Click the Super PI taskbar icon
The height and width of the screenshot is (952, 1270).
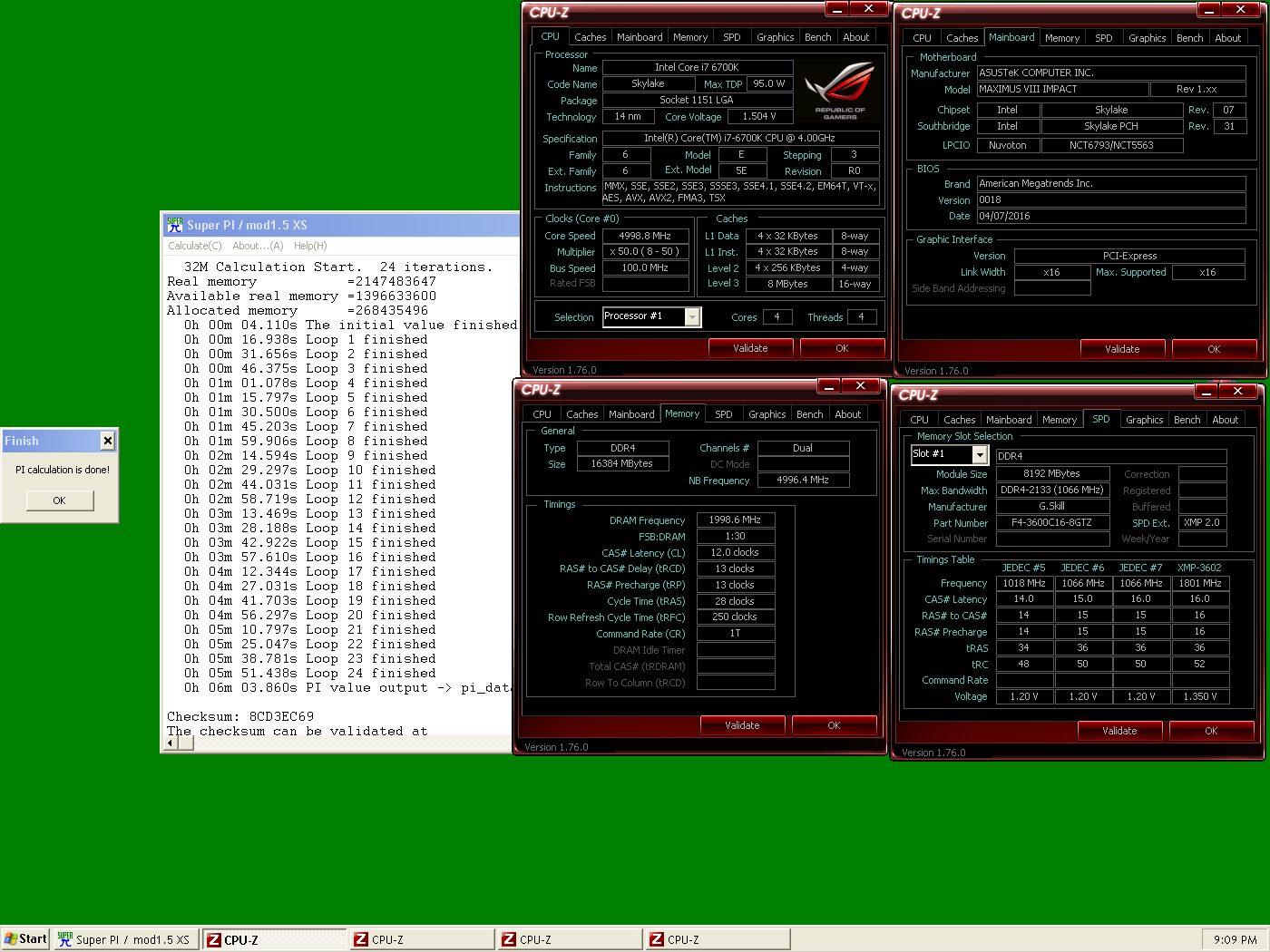tap(65, 939)
